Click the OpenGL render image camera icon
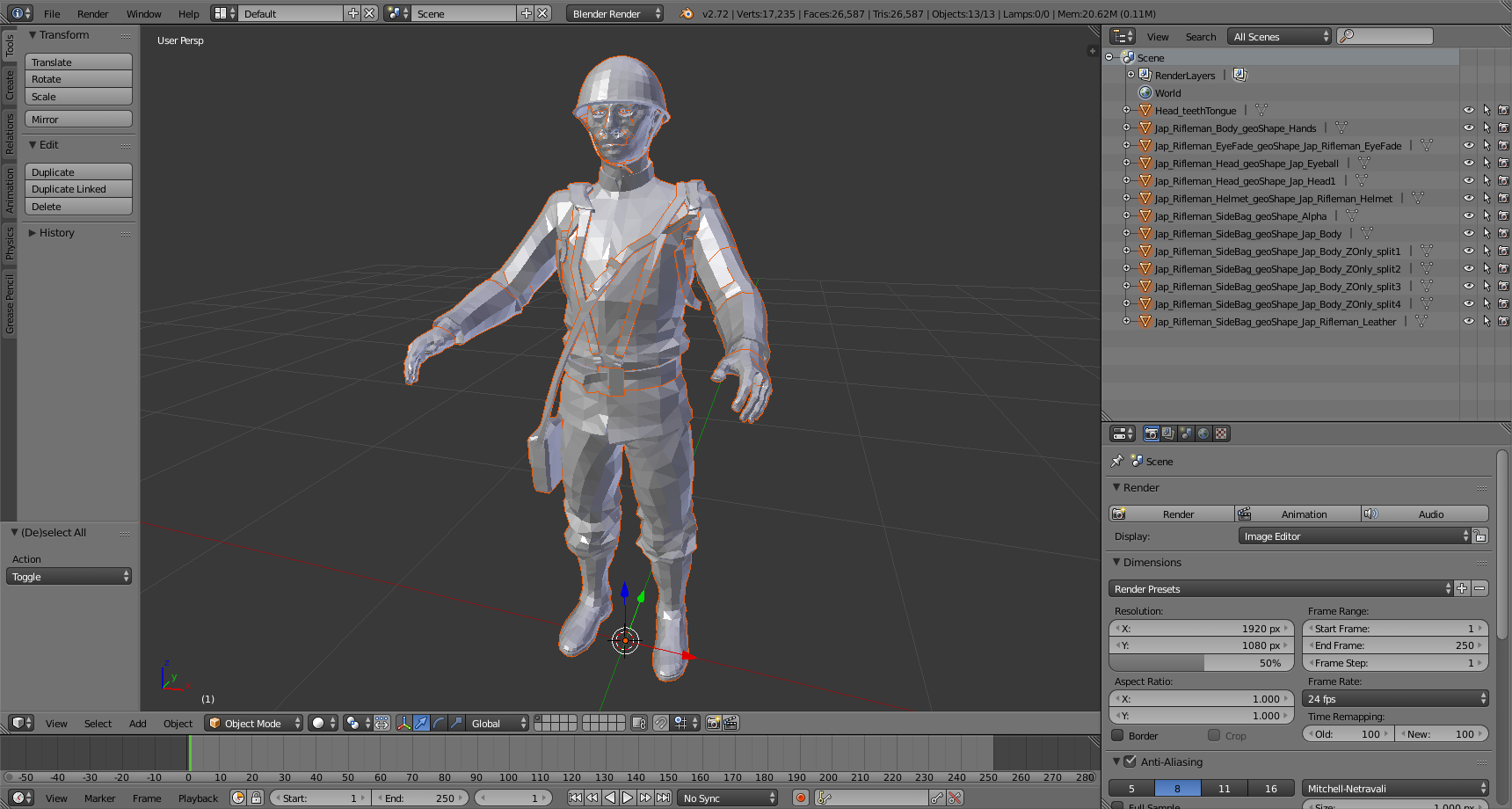 tap(714, 723)
